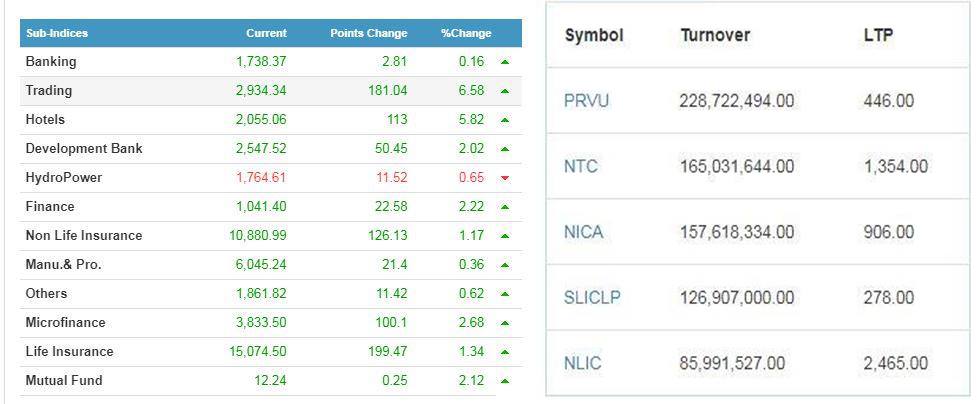Click the red down arrow beside HydroPower
The image size is (980, 404).
(505, 178)
